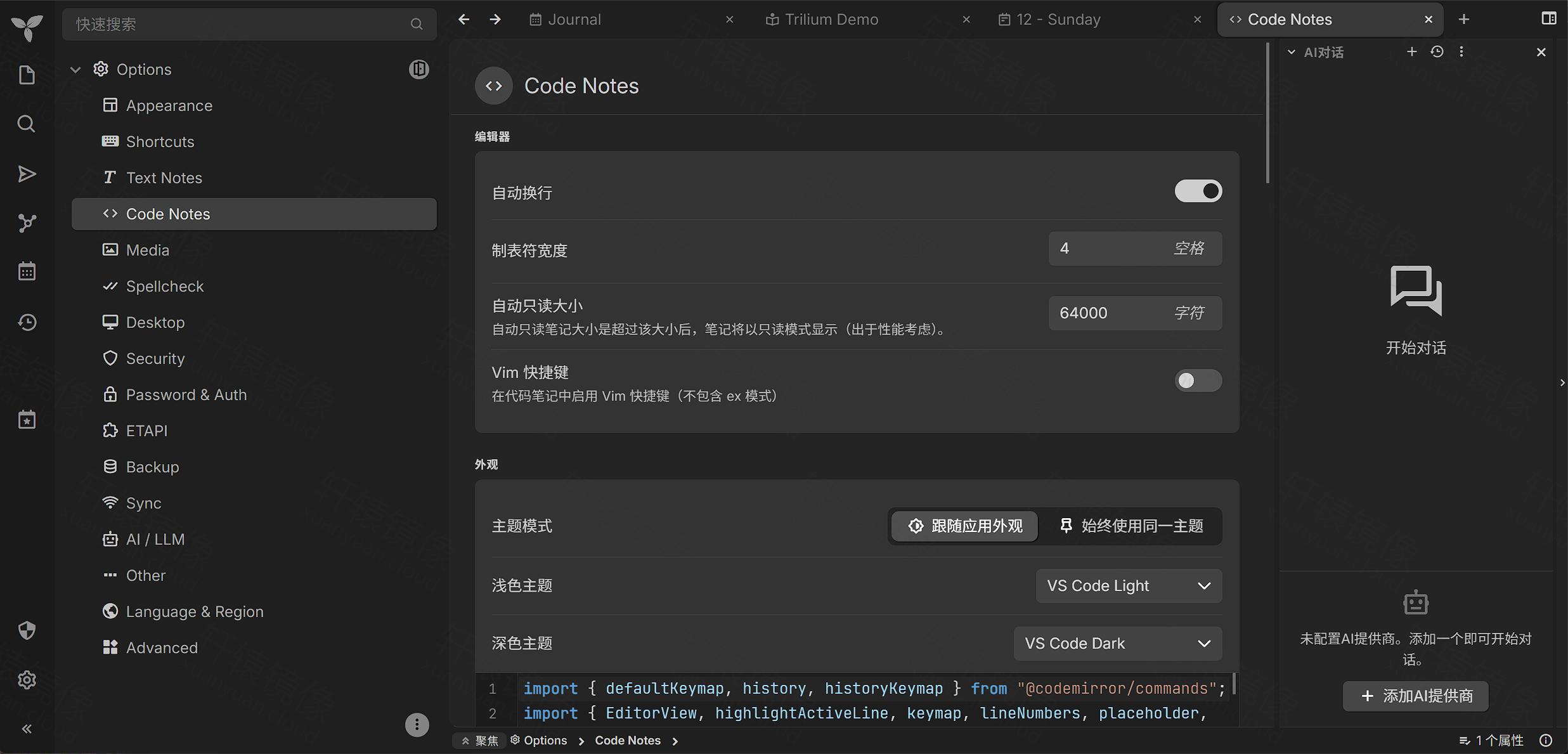
Task: Click the 快速搜索 search field
Action: 249,24
